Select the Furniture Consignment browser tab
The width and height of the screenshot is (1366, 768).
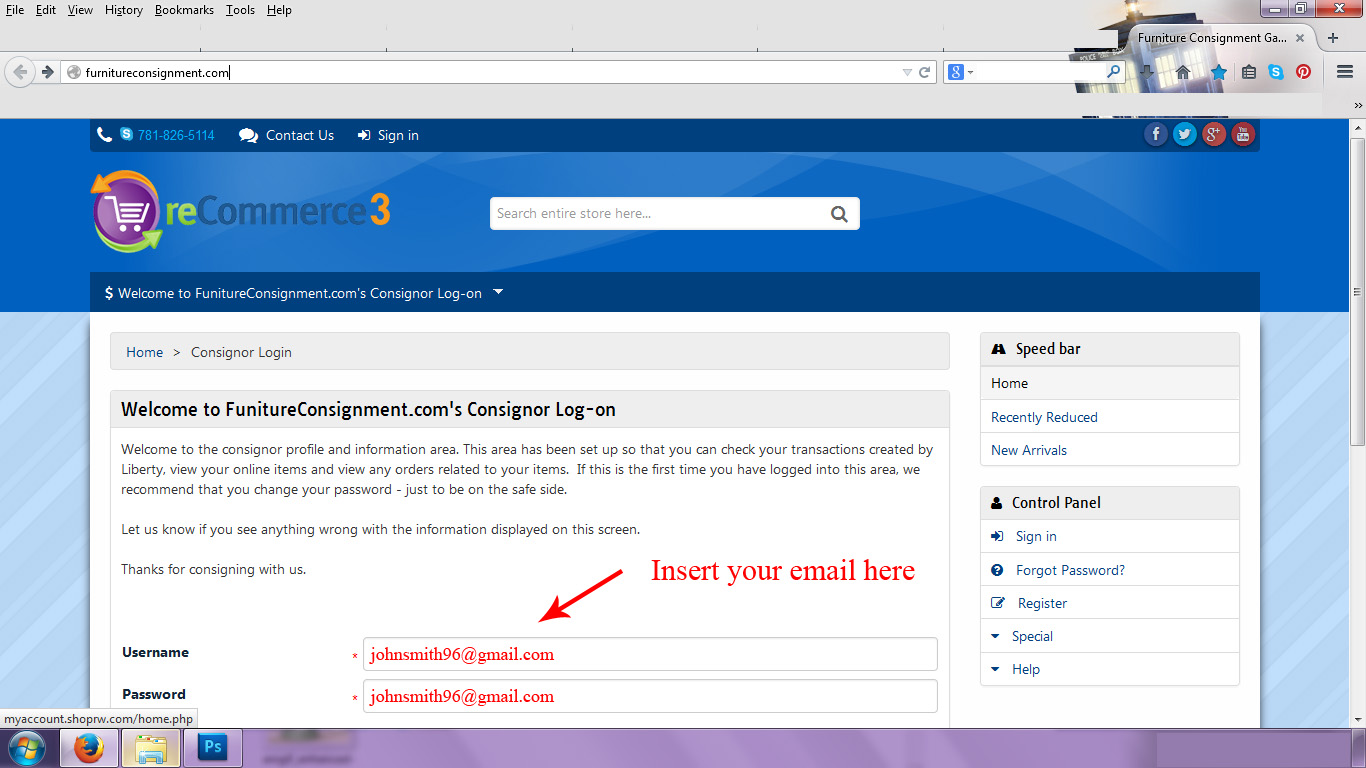1210,37
